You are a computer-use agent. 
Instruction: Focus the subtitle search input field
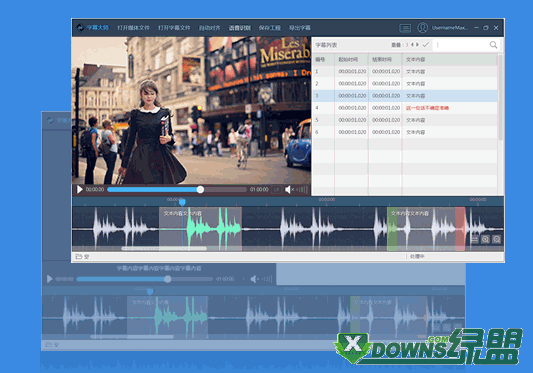(461, 45)
